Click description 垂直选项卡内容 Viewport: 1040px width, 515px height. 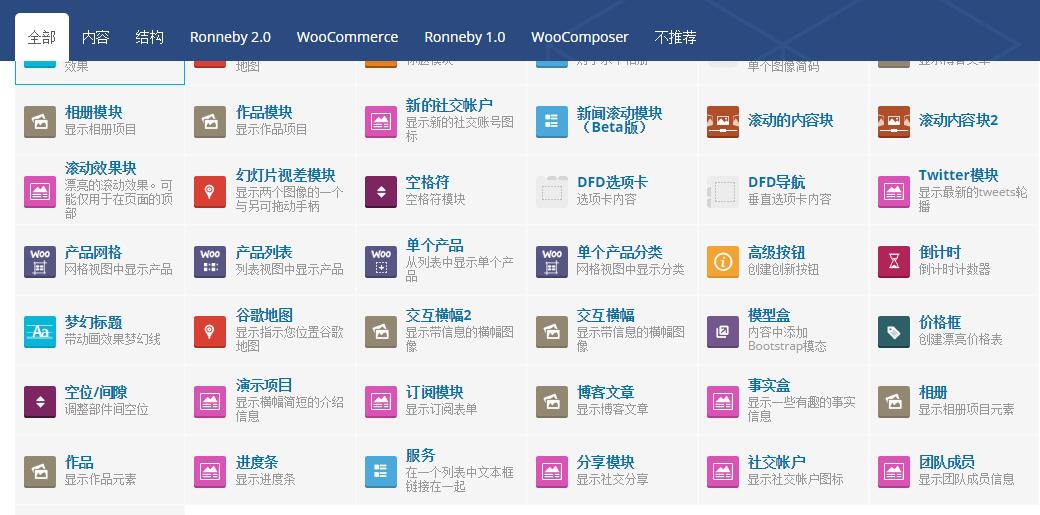(789, 199)
